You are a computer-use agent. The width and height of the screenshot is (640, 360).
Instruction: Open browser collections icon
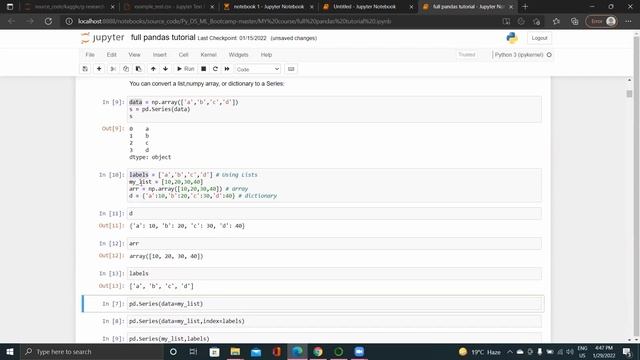pos(574,21)
